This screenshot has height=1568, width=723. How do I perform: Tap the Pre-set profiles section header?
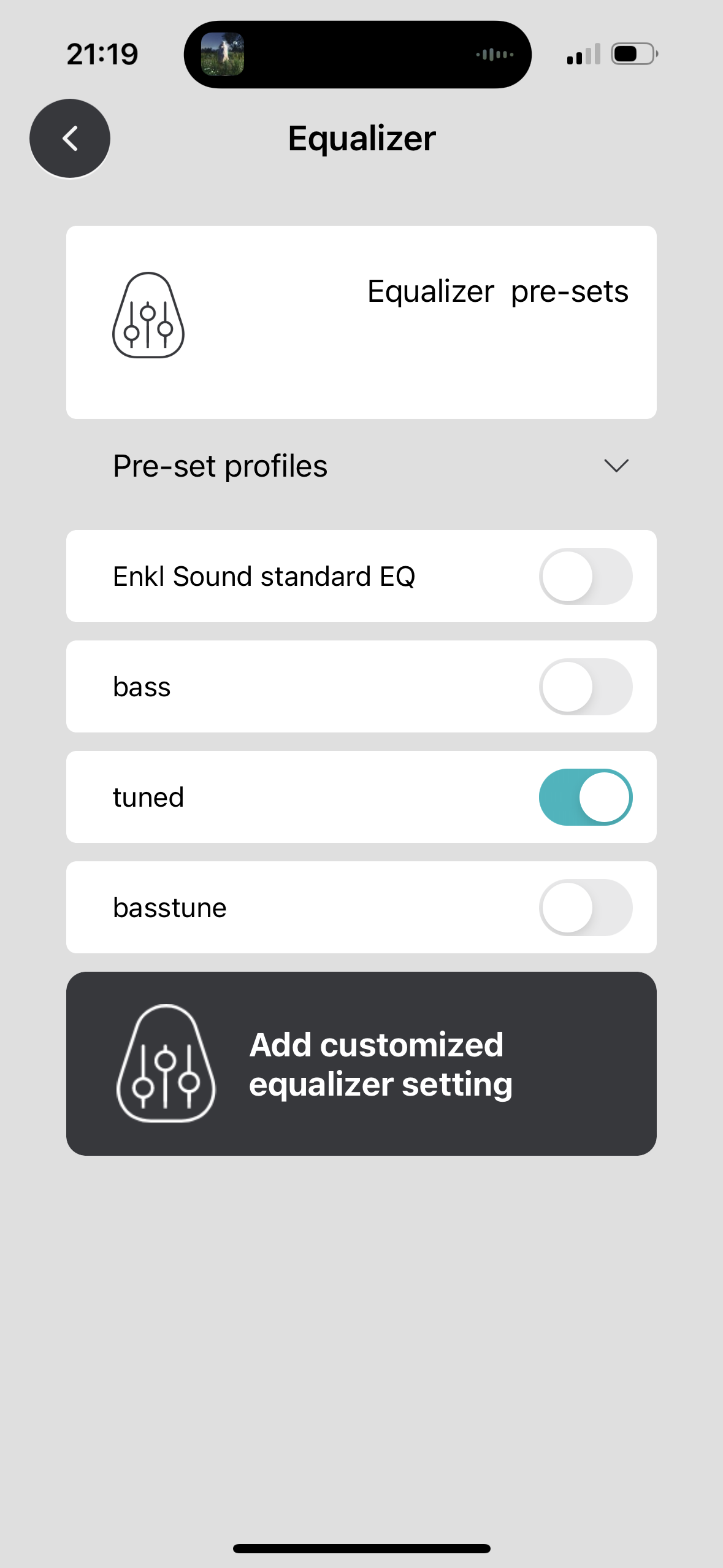click(x=221, y=466)
